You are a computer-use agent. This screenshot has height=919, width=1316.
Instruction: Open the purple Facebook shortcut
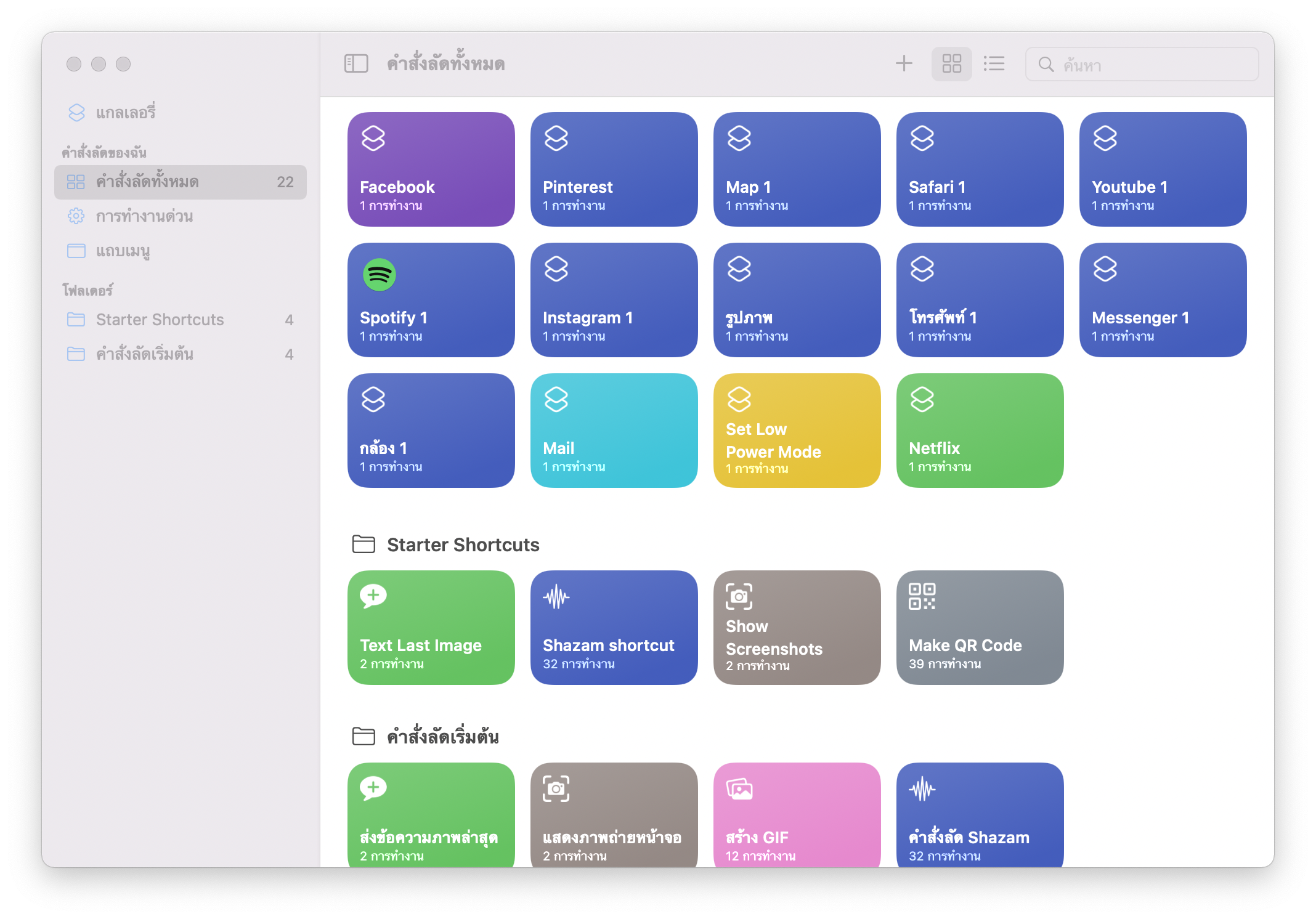[431, 169]
